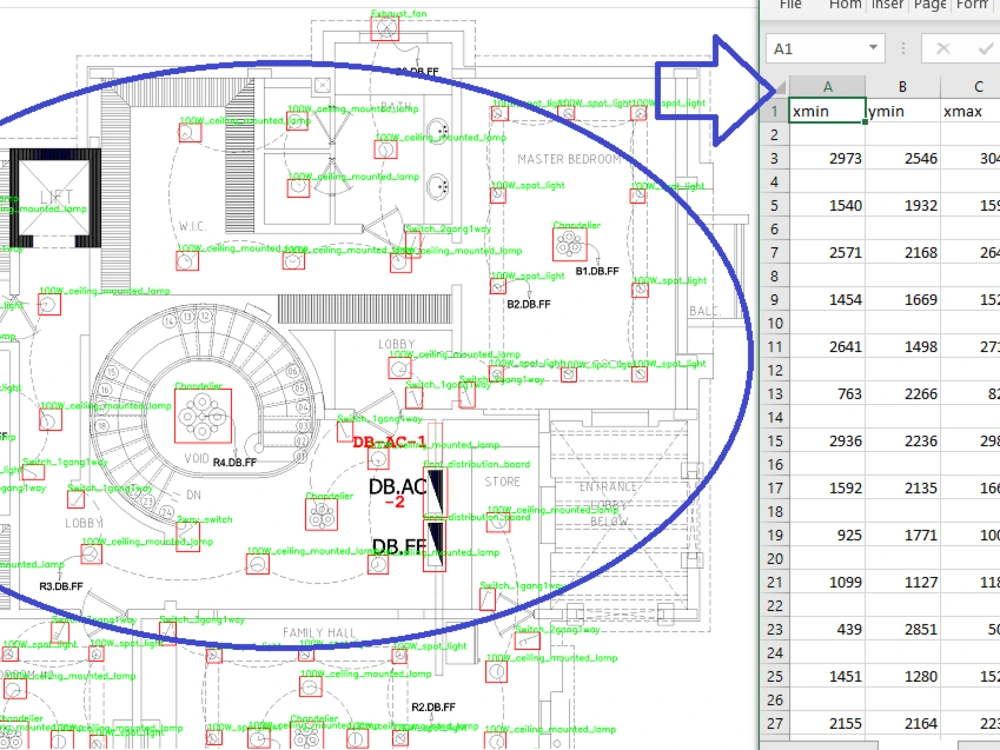
Task: Select the cell containing 925
Action: pos(827,535)
